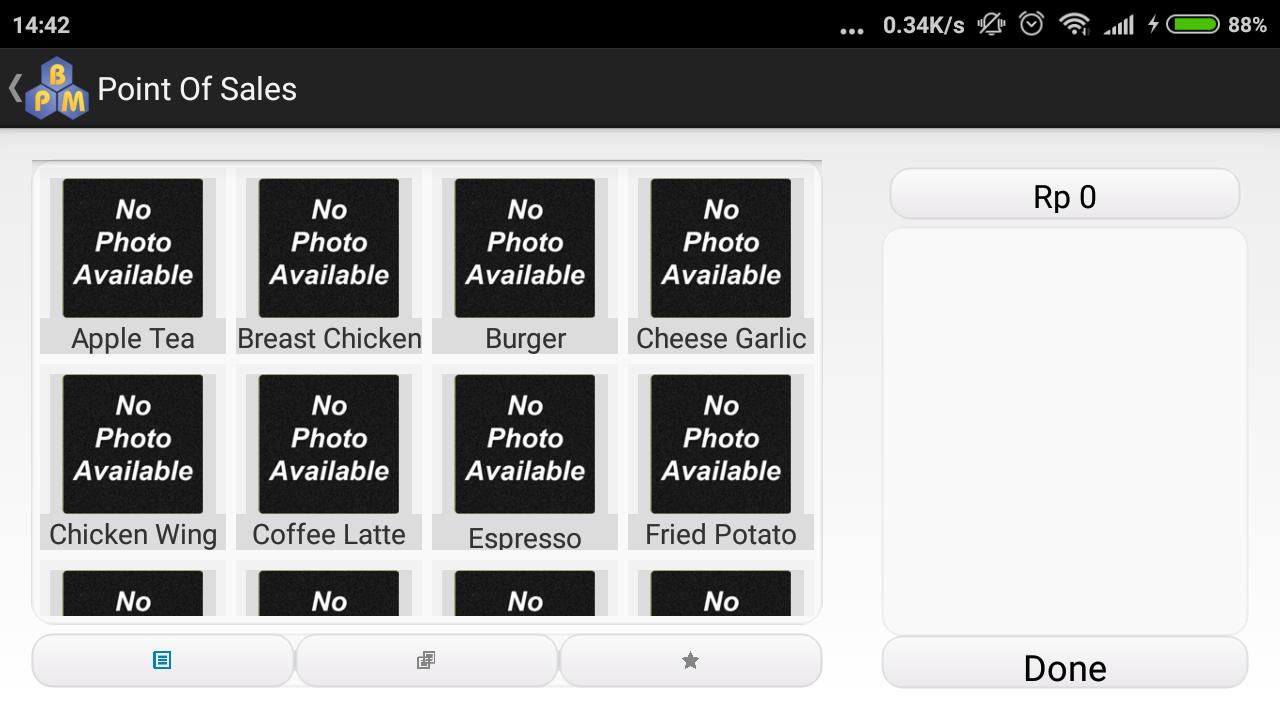Tap the battery indicator in status bar
Screen dimensions: 1280x720
(x=1192, y=24)
